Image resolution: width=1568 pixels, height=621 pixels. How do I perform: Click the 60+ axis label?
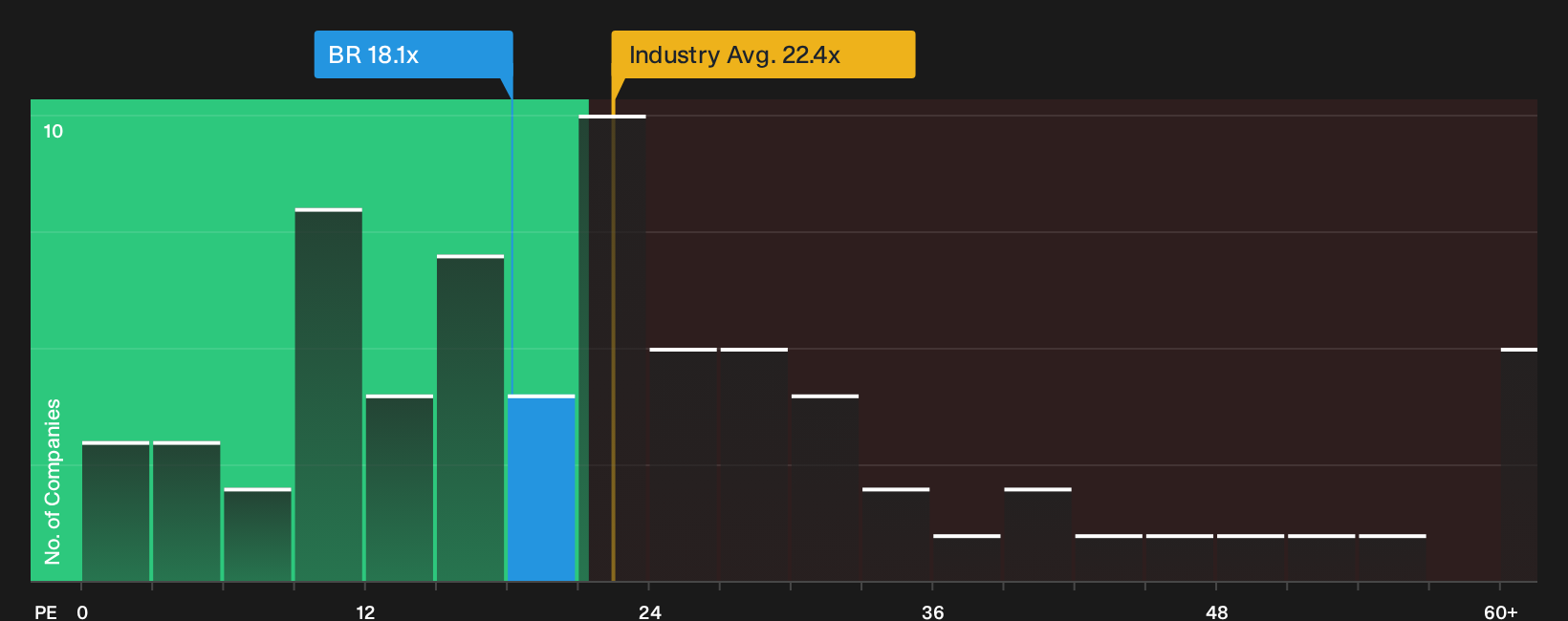pyautogui.click(x=1500, y=611)
